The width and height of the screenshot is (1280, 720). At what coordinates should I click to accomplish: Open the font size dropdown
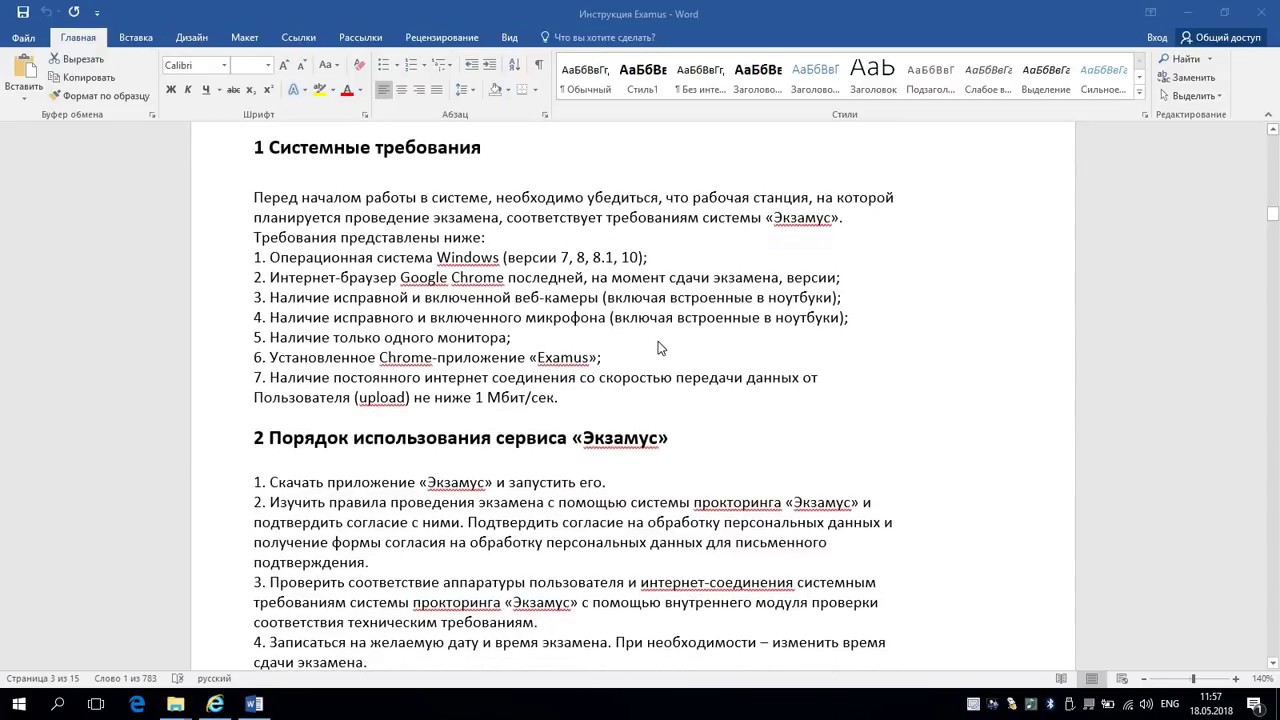pos(267,65)
